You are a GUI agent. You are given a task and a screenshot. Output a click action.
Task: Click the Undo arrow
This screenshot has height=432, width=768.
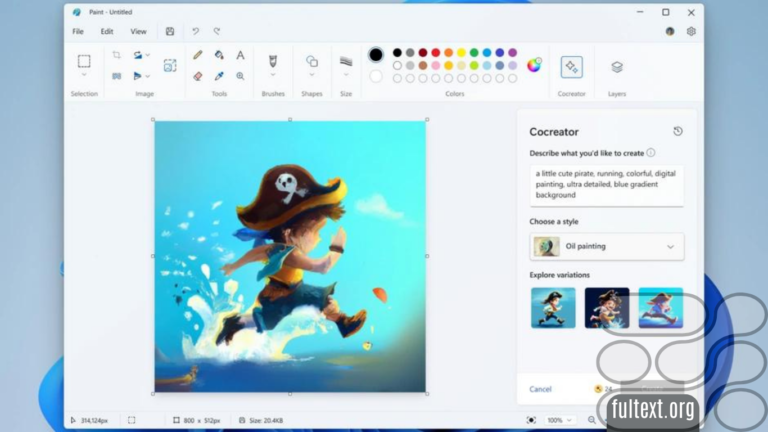click(x=195, y=31)
